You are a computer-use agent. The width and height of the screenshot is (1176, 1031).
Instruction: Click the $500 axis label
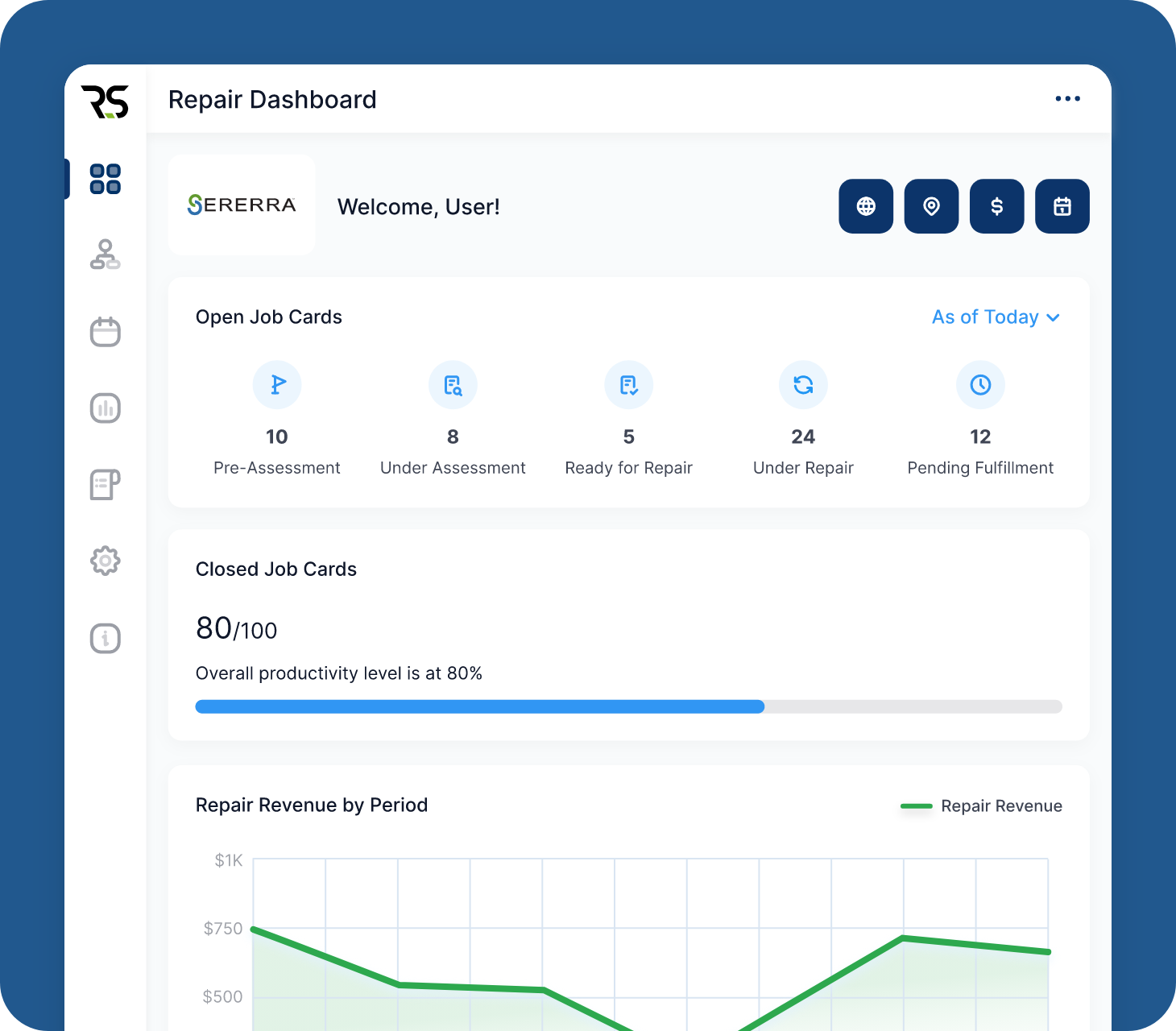tap(222, 997)
